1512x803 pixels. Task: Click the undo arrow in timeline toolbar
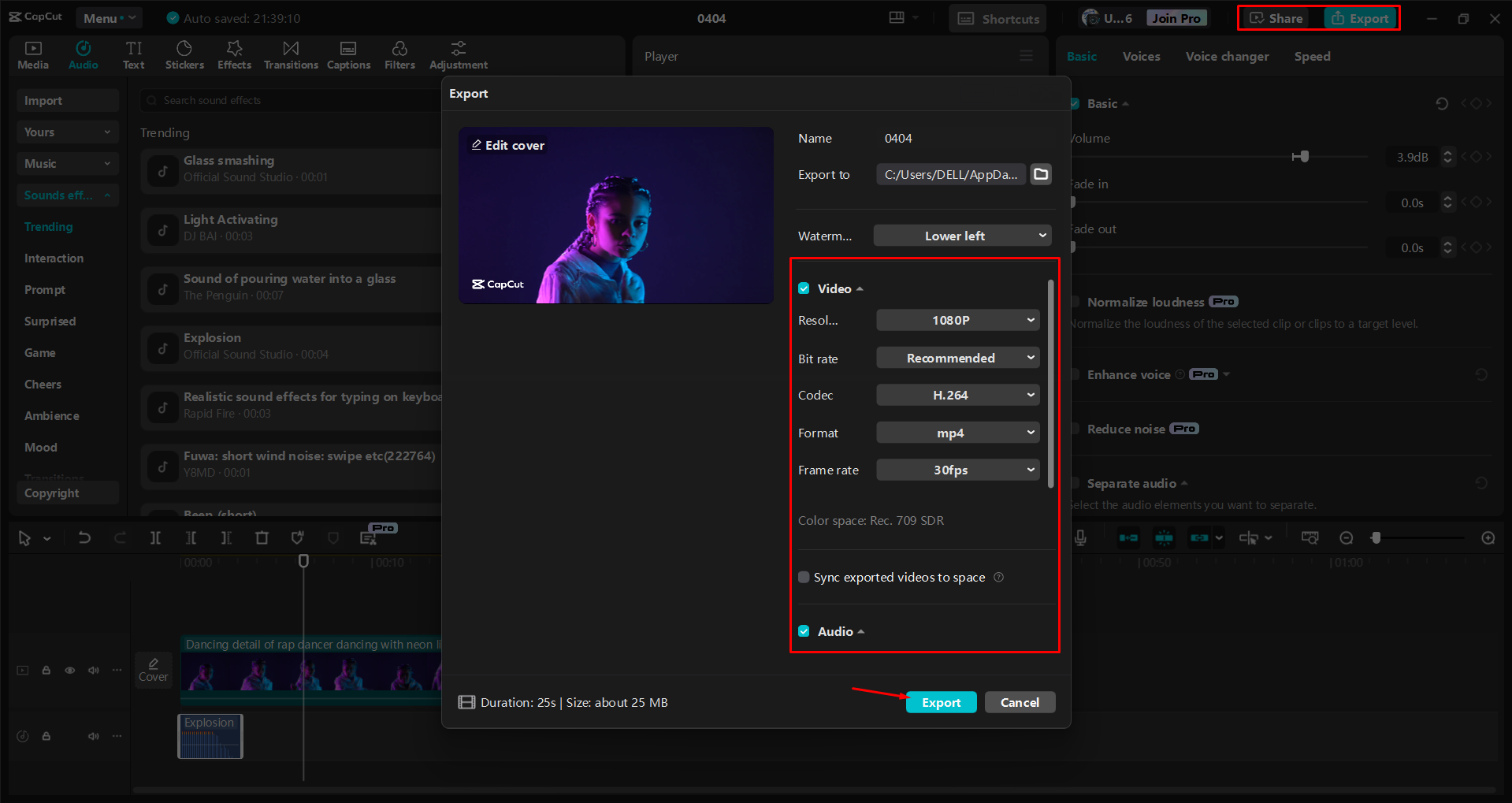click(84, 538)
